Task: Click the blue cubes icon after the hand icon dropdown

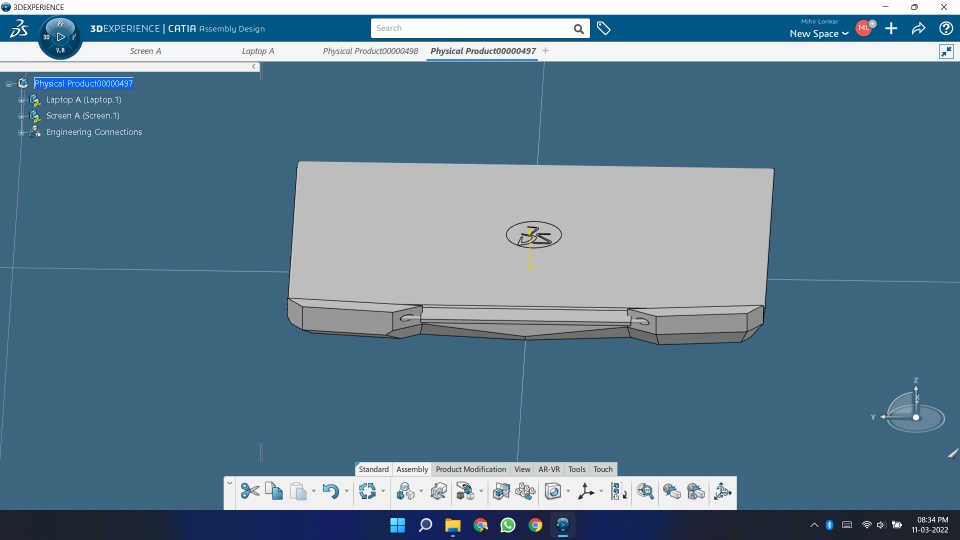Action: coord(501,491)
